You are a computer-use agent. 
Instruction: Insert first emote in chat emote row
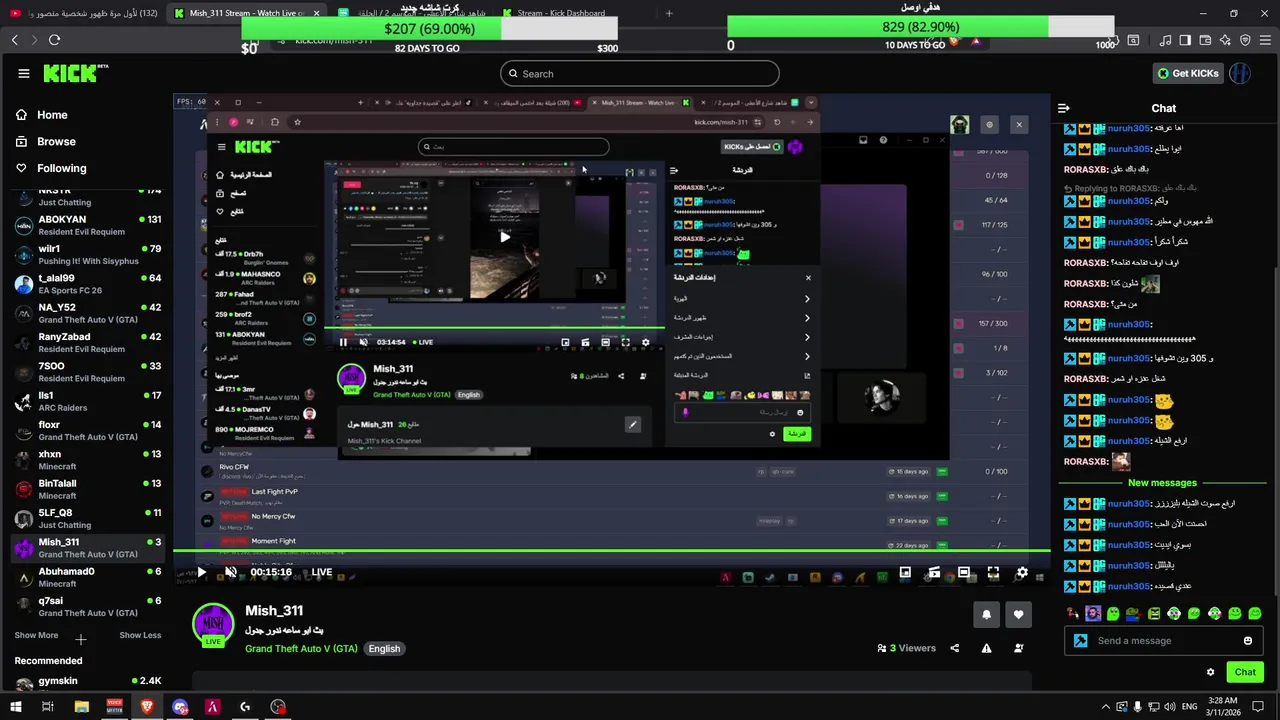(1073, 613)
